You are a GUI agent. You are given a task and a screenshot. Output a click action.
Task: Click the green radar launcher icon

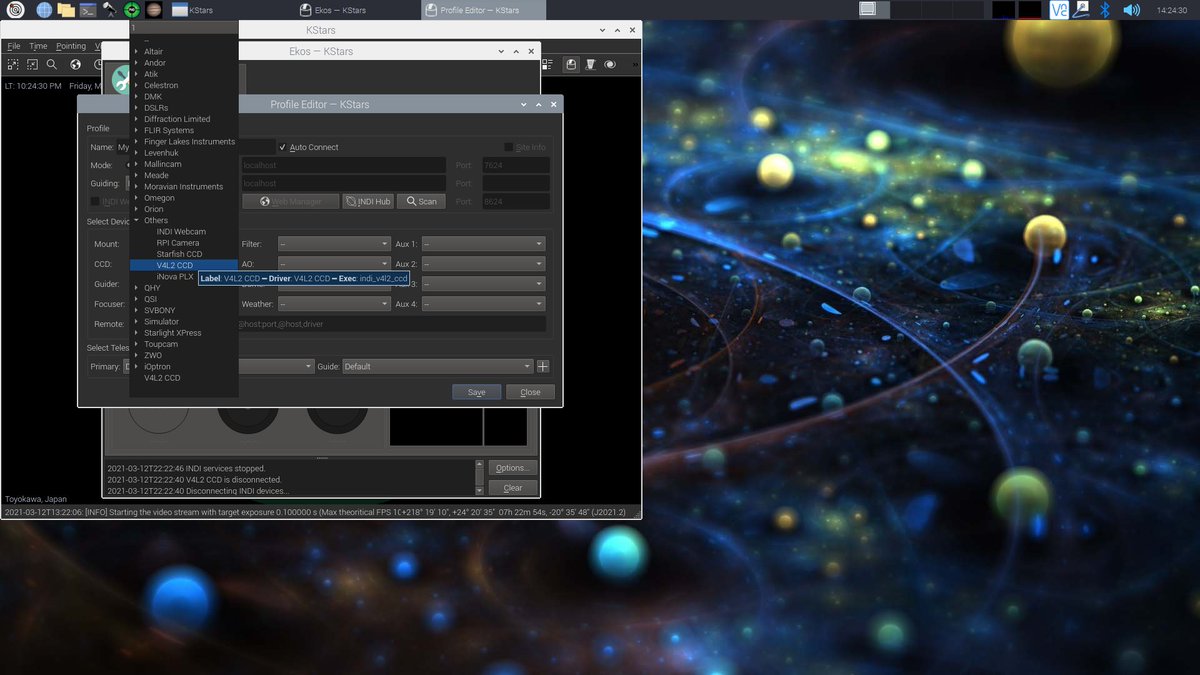pos(132,10)
